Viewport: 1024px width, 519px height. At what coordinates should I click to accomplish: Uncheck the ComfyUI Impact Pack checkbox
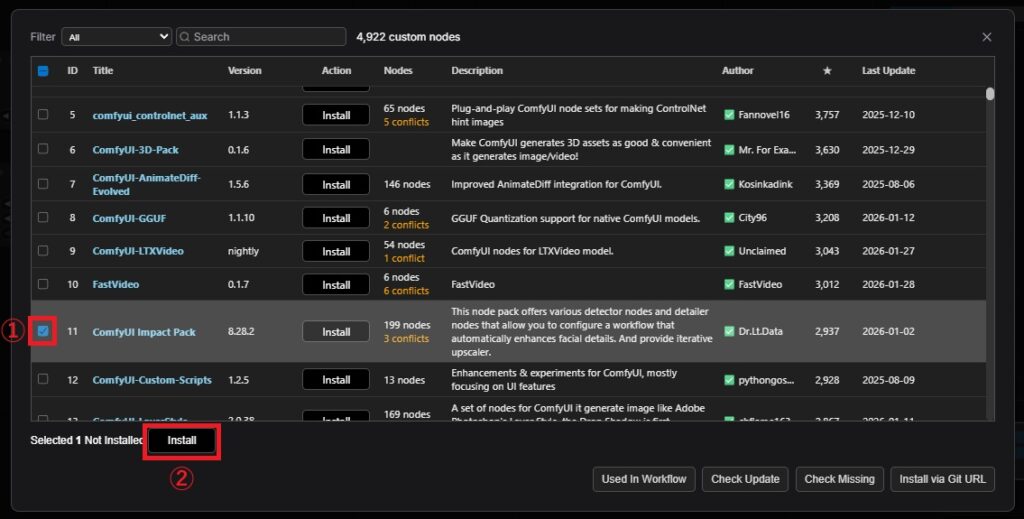pos(43,332)
